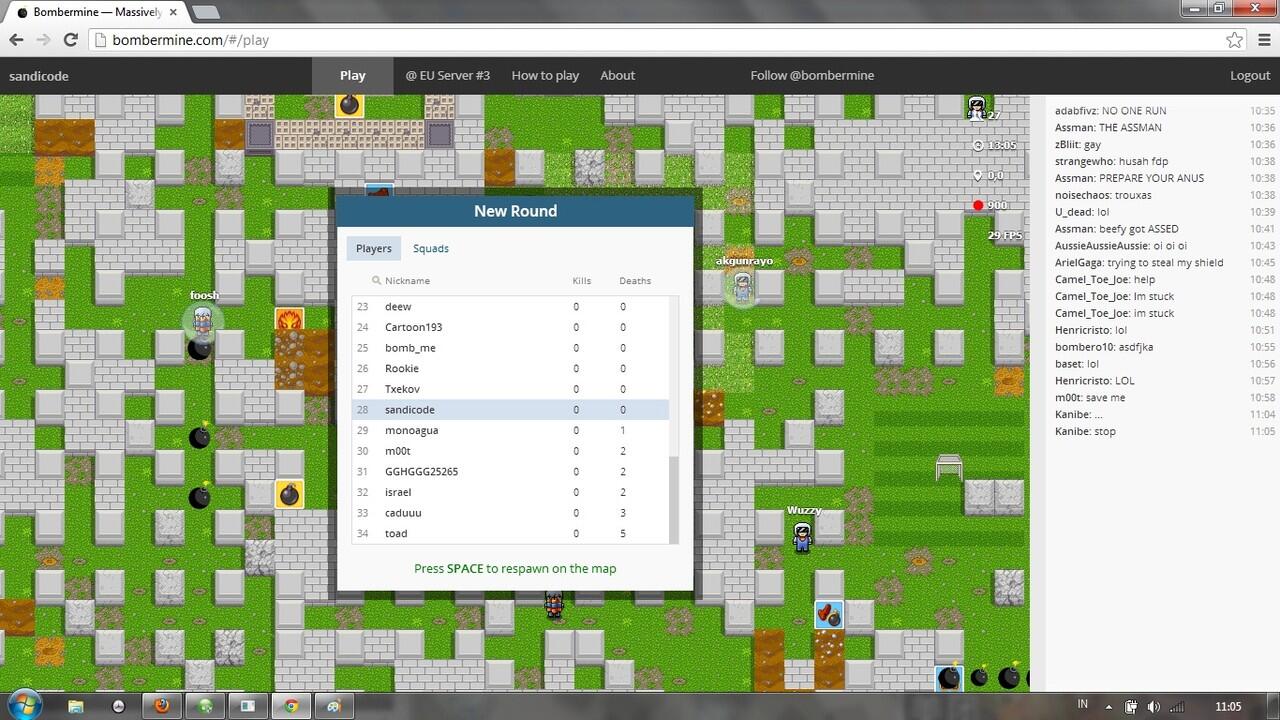Click the player list scrollbar thumb
The width and height of the screenshot is (1280, 720).
tap(674, 498)
